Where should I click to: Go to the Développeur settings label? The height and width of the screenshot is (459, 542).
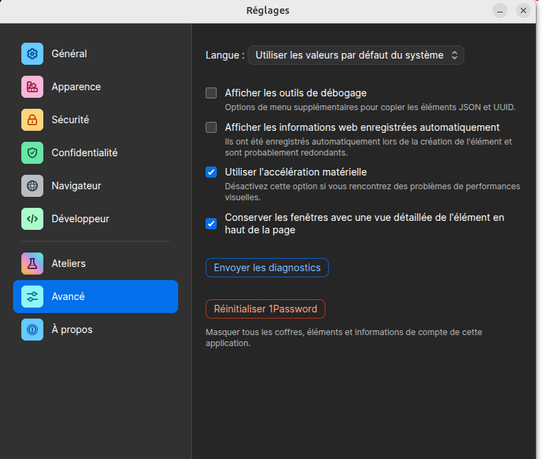tap(80, 219)
